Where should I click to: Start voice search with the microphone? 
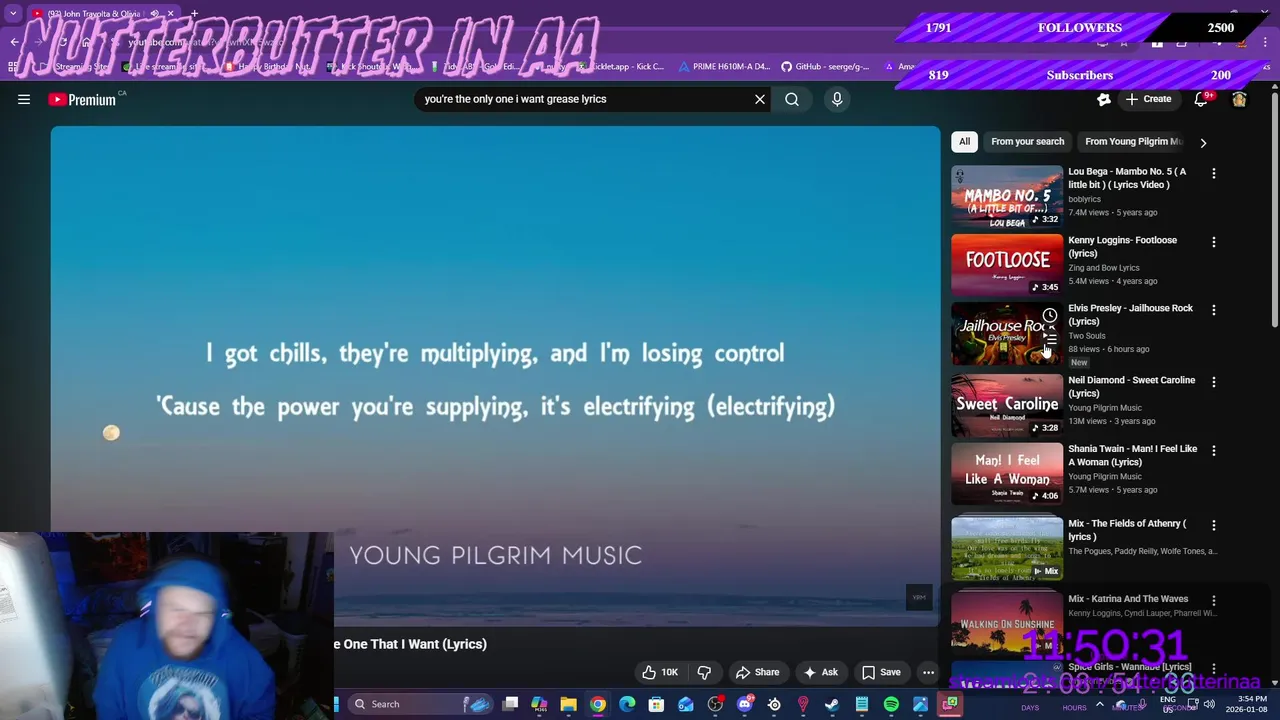coord(837,99)
